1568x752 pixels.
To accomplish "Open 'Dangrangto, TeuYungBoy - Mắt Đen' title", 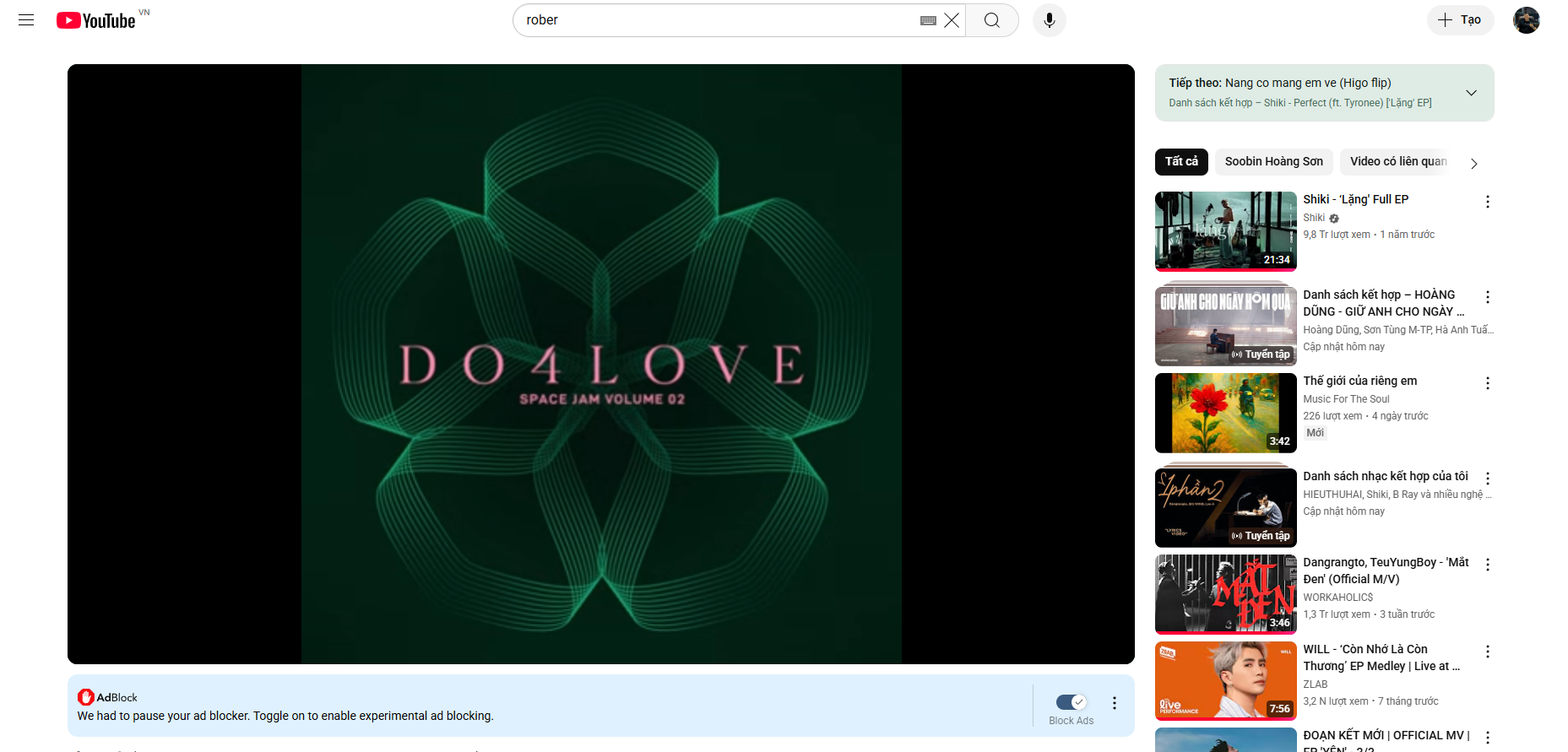I will tap(1386, 571).
